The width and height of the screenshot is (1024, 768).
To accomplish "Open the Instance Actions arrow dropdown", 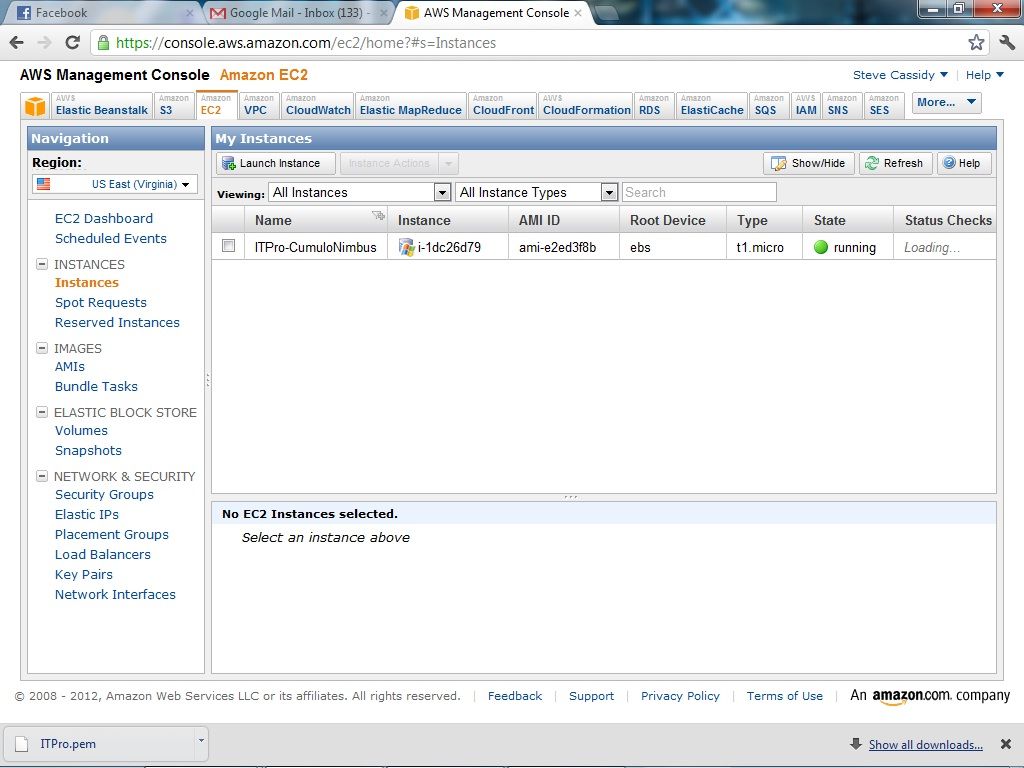I will point(448,163).
